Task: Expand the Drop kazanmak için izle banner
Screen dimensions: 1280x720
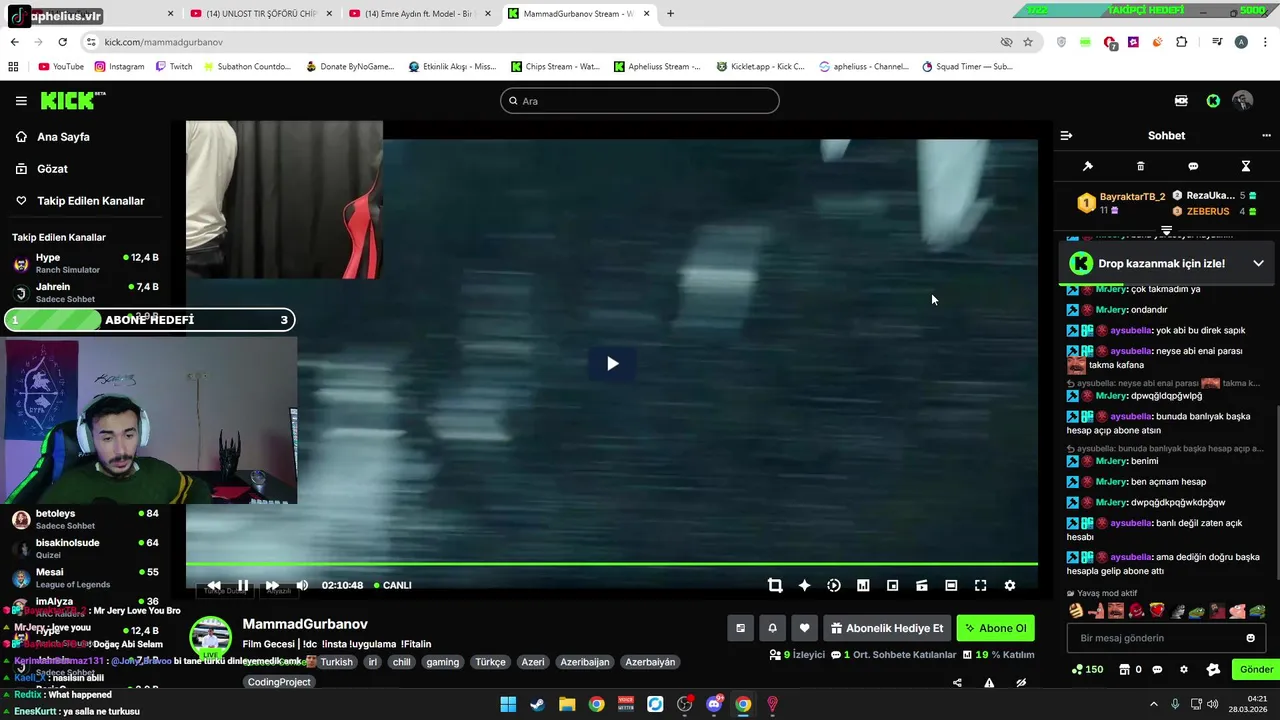Action: pyautogui.click(x=1258, y=264)
